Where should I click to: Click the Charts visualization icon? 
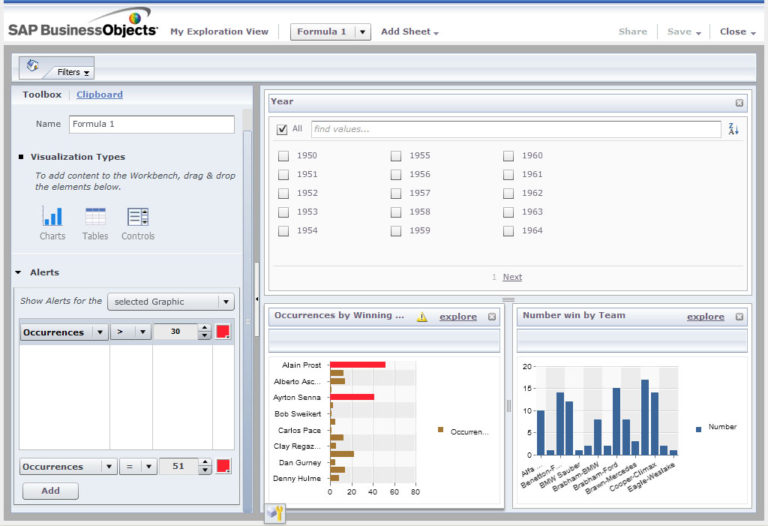(52, 217)
